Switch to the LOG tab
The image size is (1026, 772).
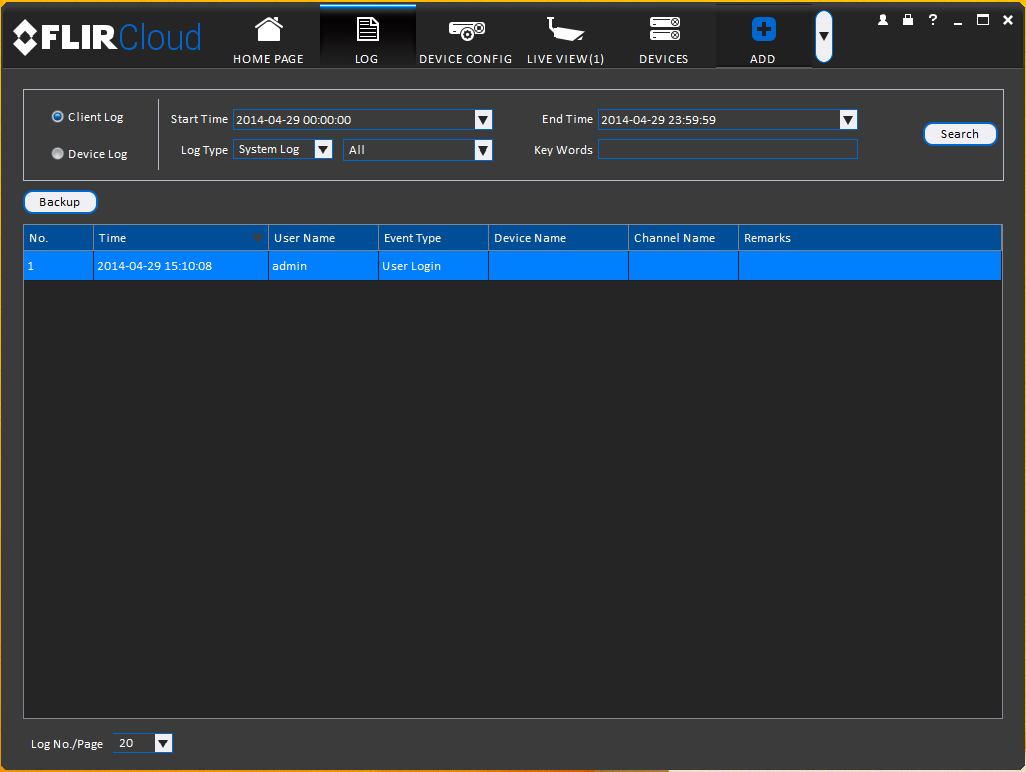[x=367, y=36]
